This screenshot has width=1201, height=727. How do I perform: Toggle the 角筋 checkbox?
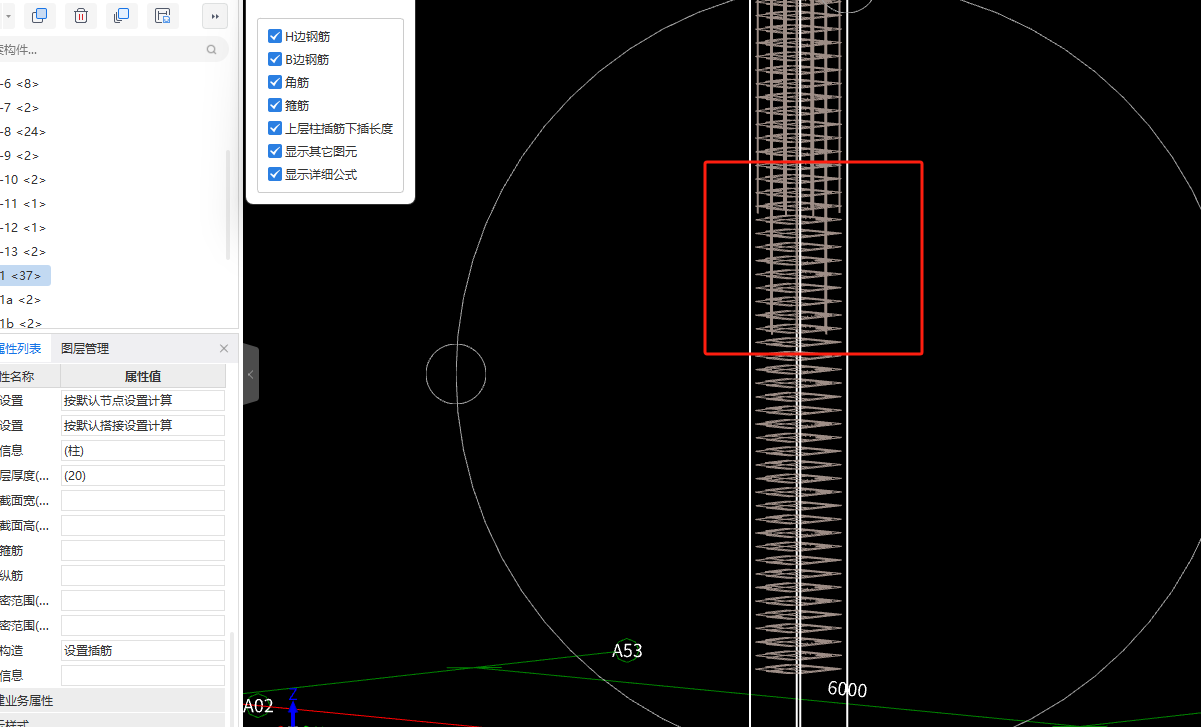tap(275, 82)
